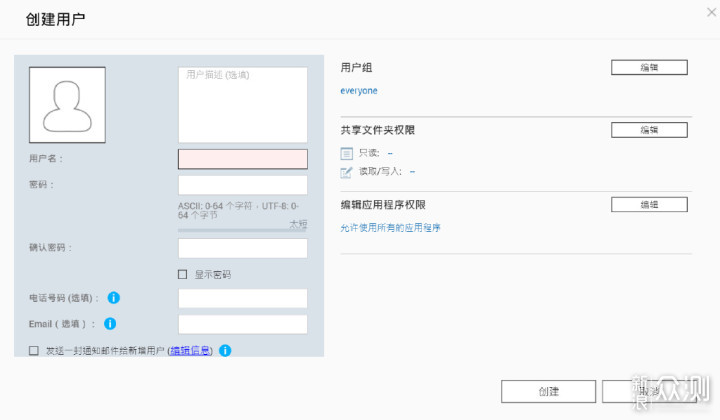This screenshot has height=420, width=720.
Task: Check the send notification email checkbox
Action: (34, 351)
